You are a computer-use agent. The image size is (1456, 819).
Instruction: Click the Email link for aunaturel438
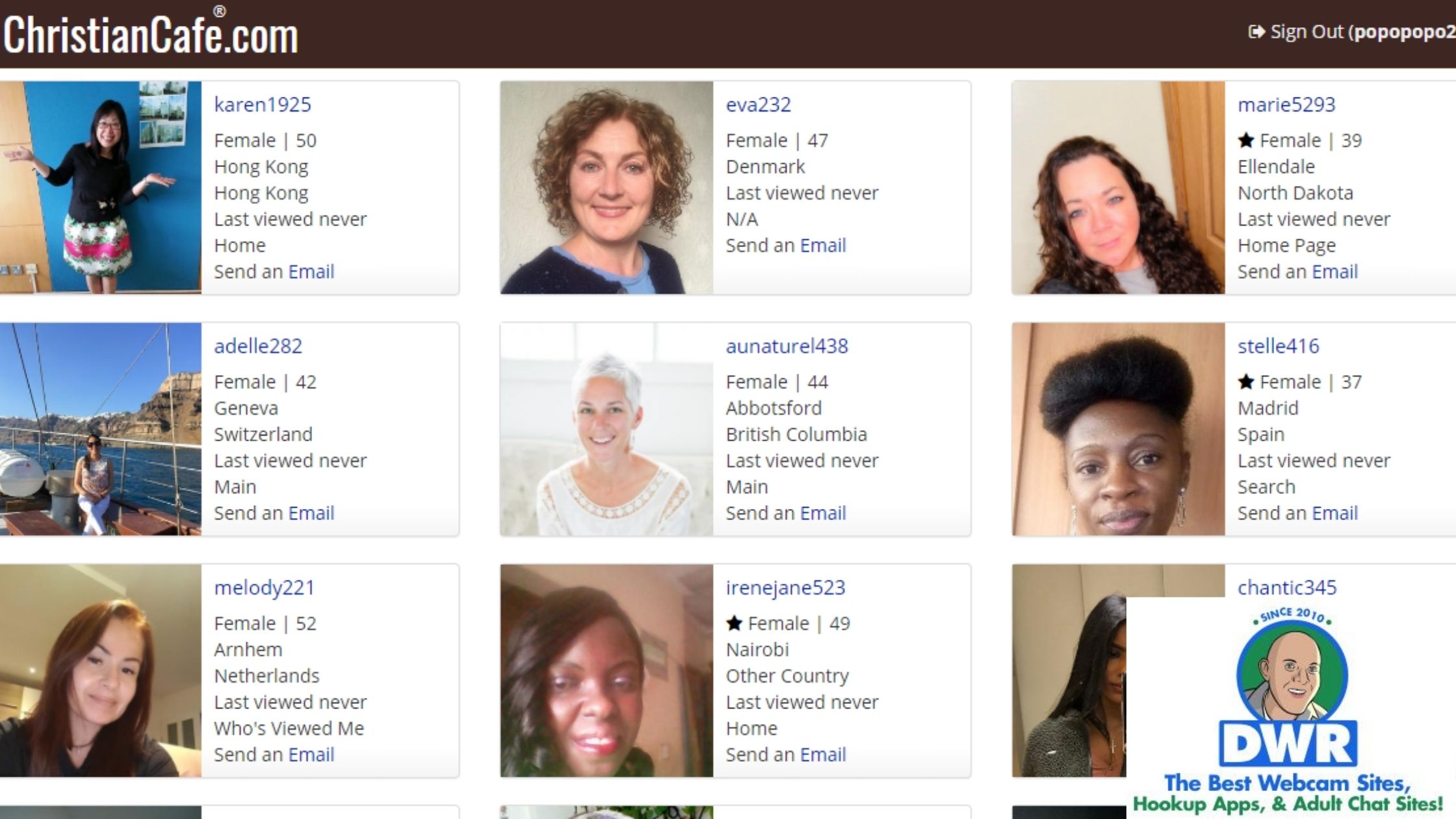tap(823, 513)
